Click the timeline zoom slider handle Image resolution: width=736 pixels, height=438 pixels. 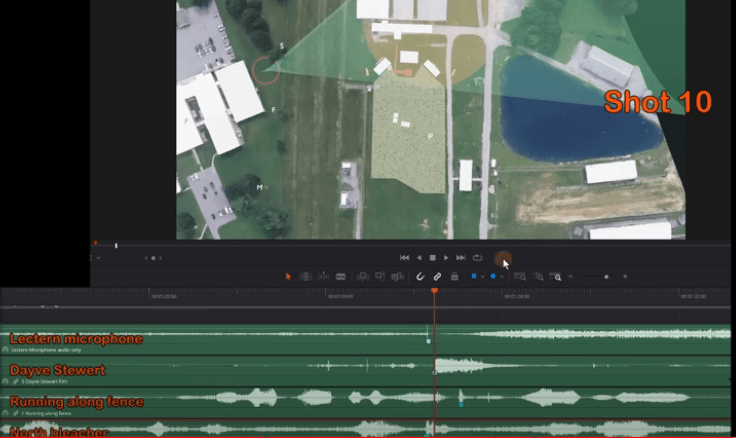pyautogui.click(x=606, y=276)
